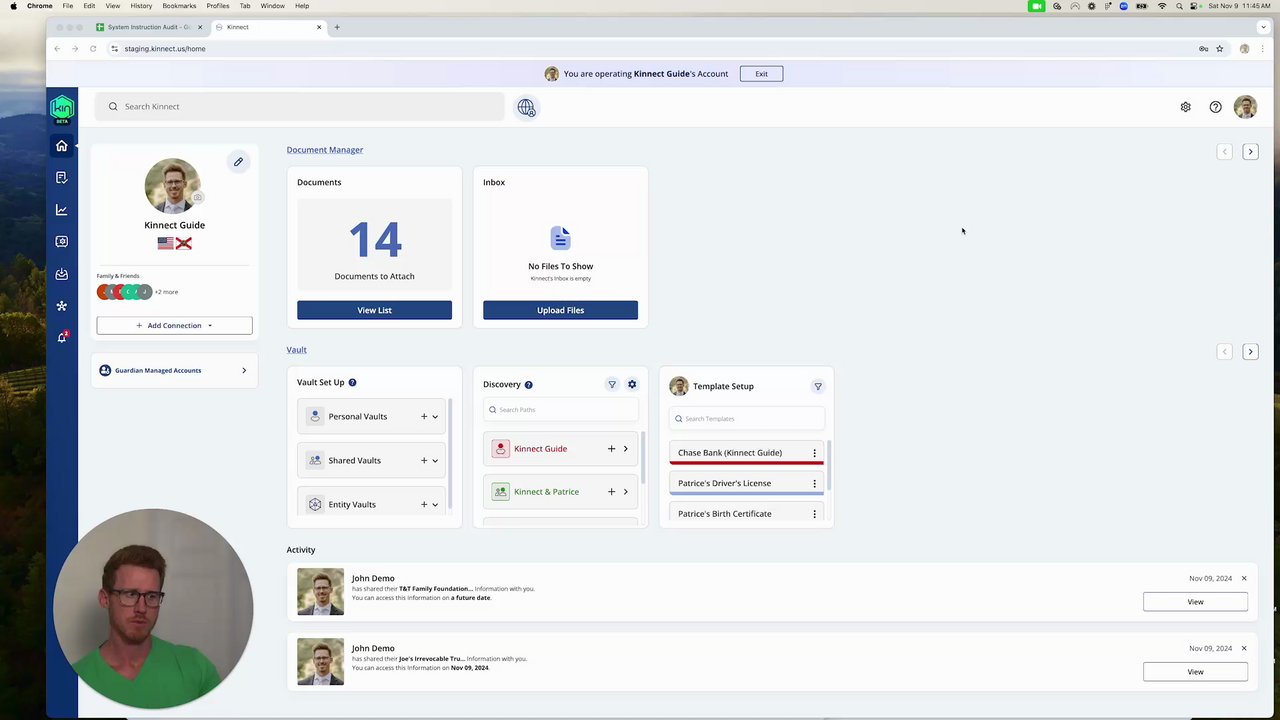The image size is (1280, 720).
Task: Open the notifications bell in the sidebar
Action: click(61, 338)
